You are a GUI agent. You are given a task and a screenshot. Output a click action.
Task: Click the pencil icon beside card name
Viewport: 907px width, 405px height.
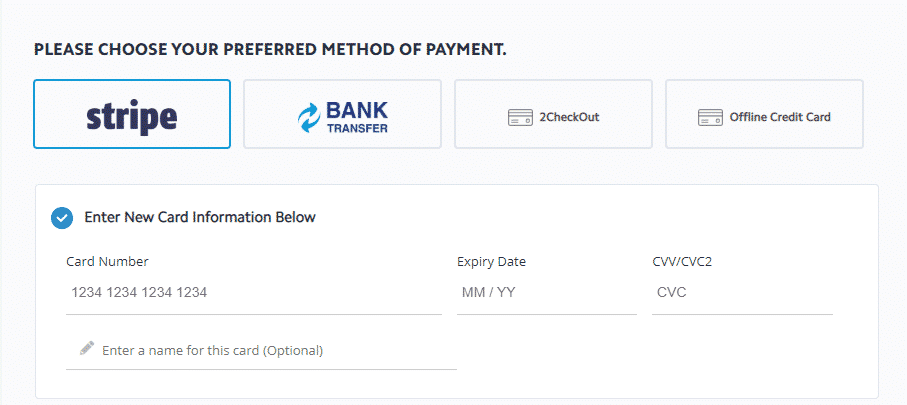[x=87, y=349]
